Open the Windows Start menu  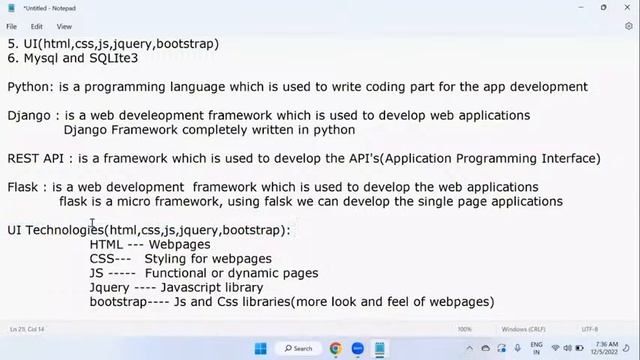260,349
